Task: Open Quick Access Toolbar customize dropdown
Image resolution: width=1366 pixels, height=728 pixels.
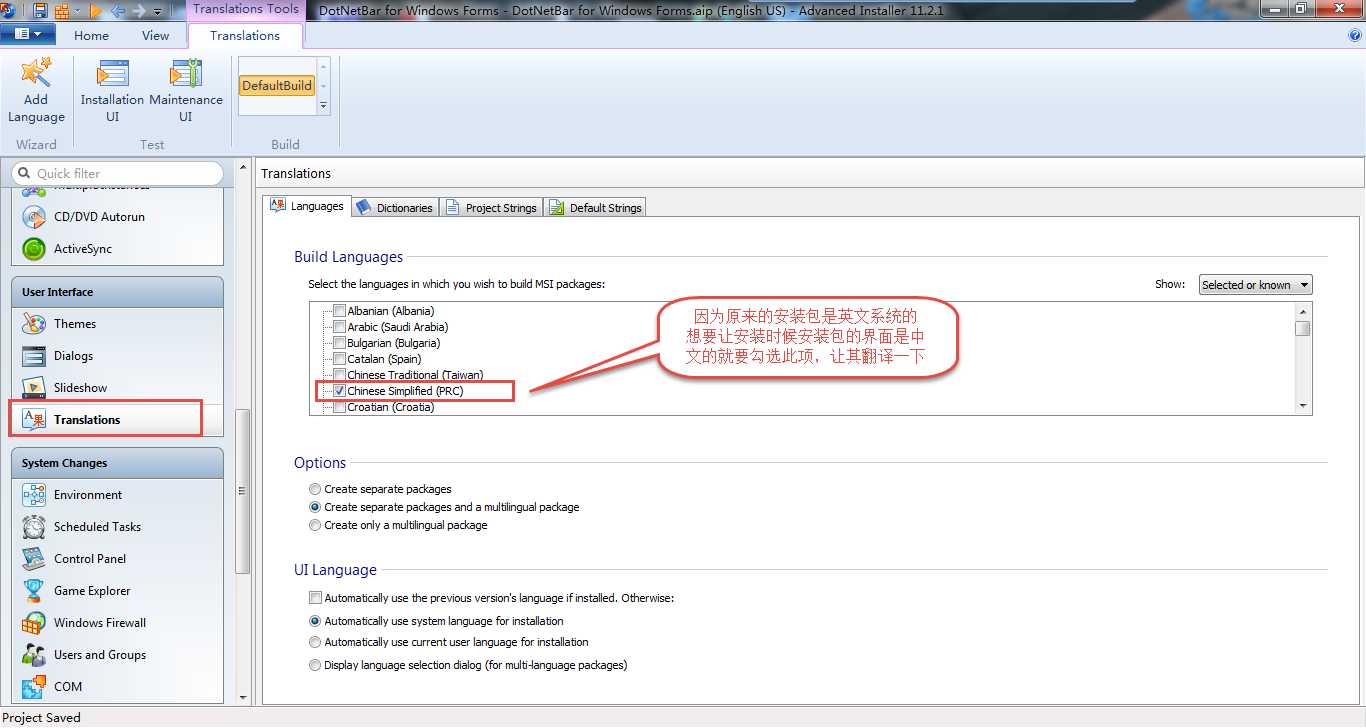Action: point(158,12)
